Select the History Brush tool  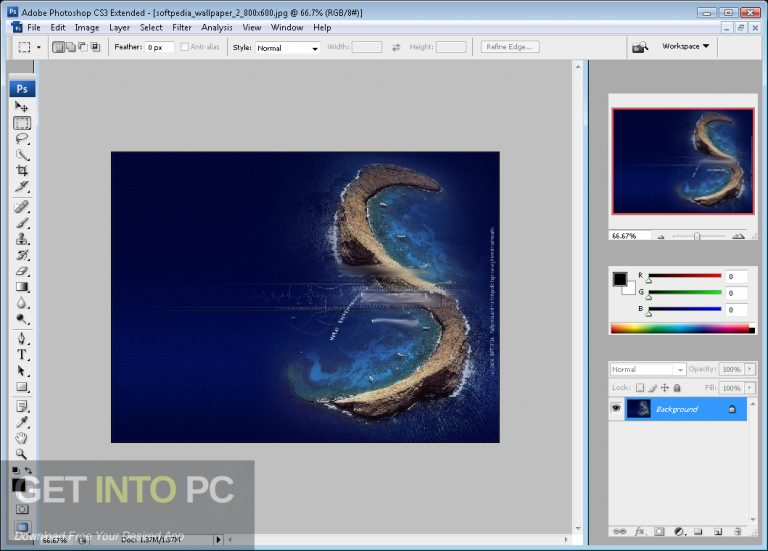22,255
